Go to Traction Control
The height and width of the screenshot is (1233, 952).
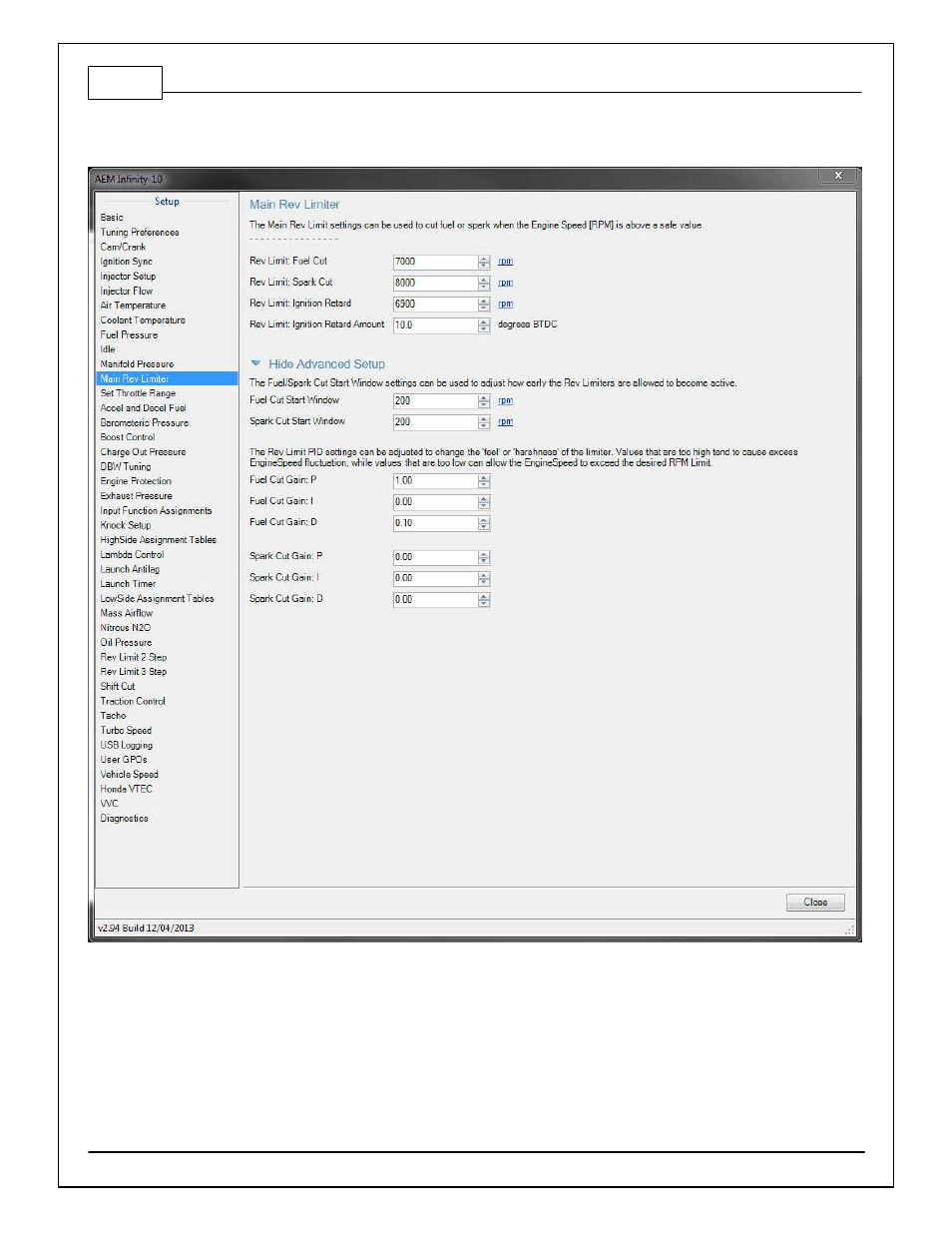[133, 702]
